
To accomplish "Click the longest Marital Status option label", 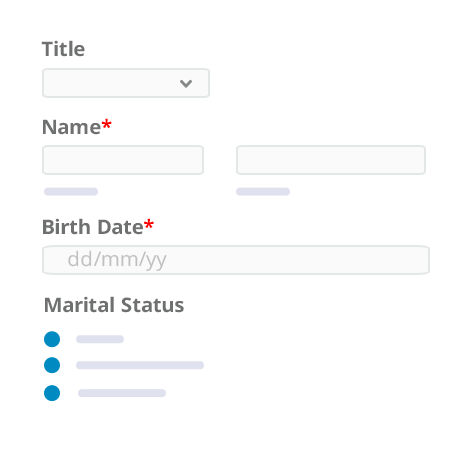I will [140, 365].
